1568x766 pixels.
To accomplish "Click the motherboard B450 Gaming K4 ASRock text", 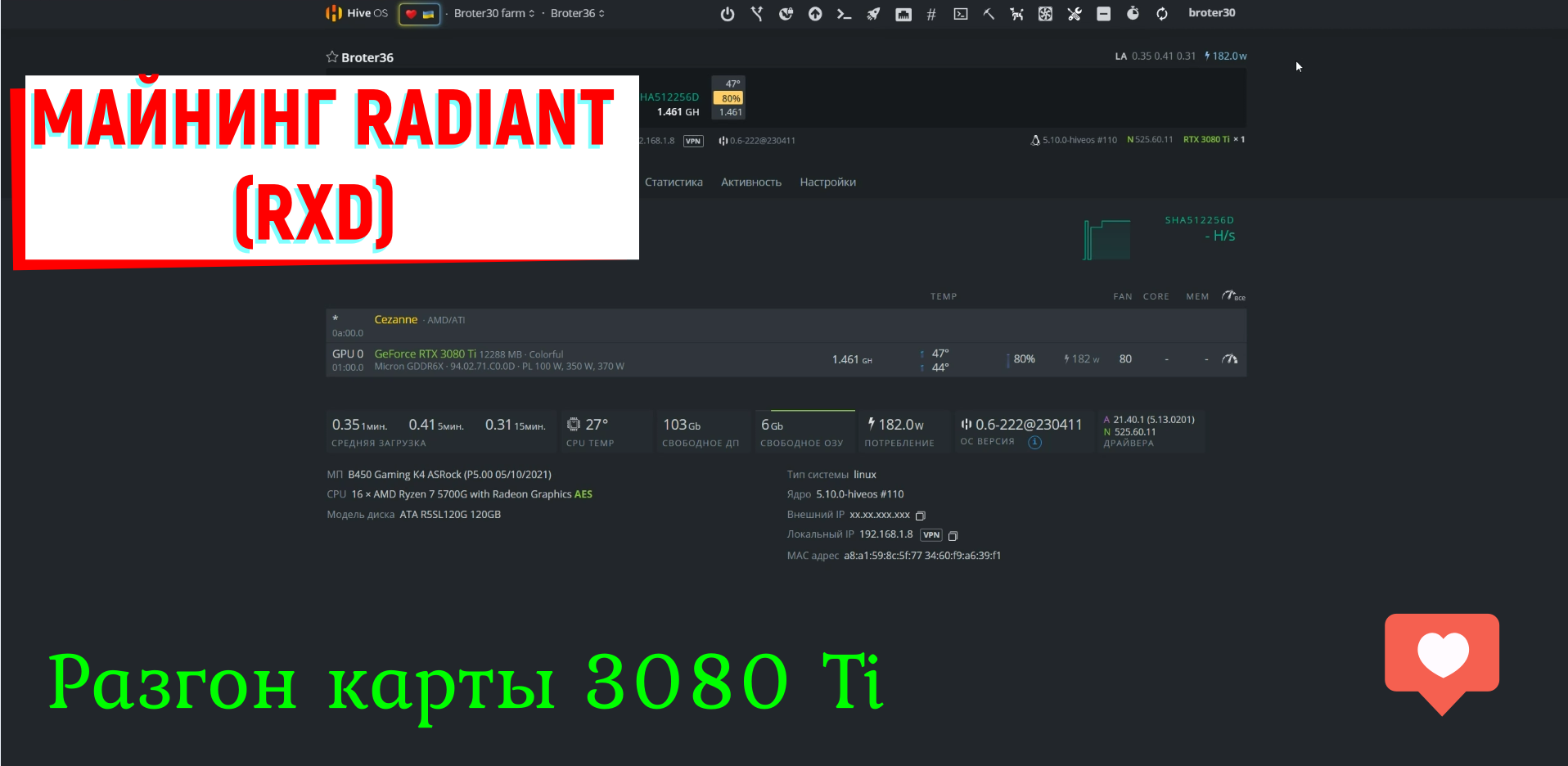I will click(x=449, y=475).
